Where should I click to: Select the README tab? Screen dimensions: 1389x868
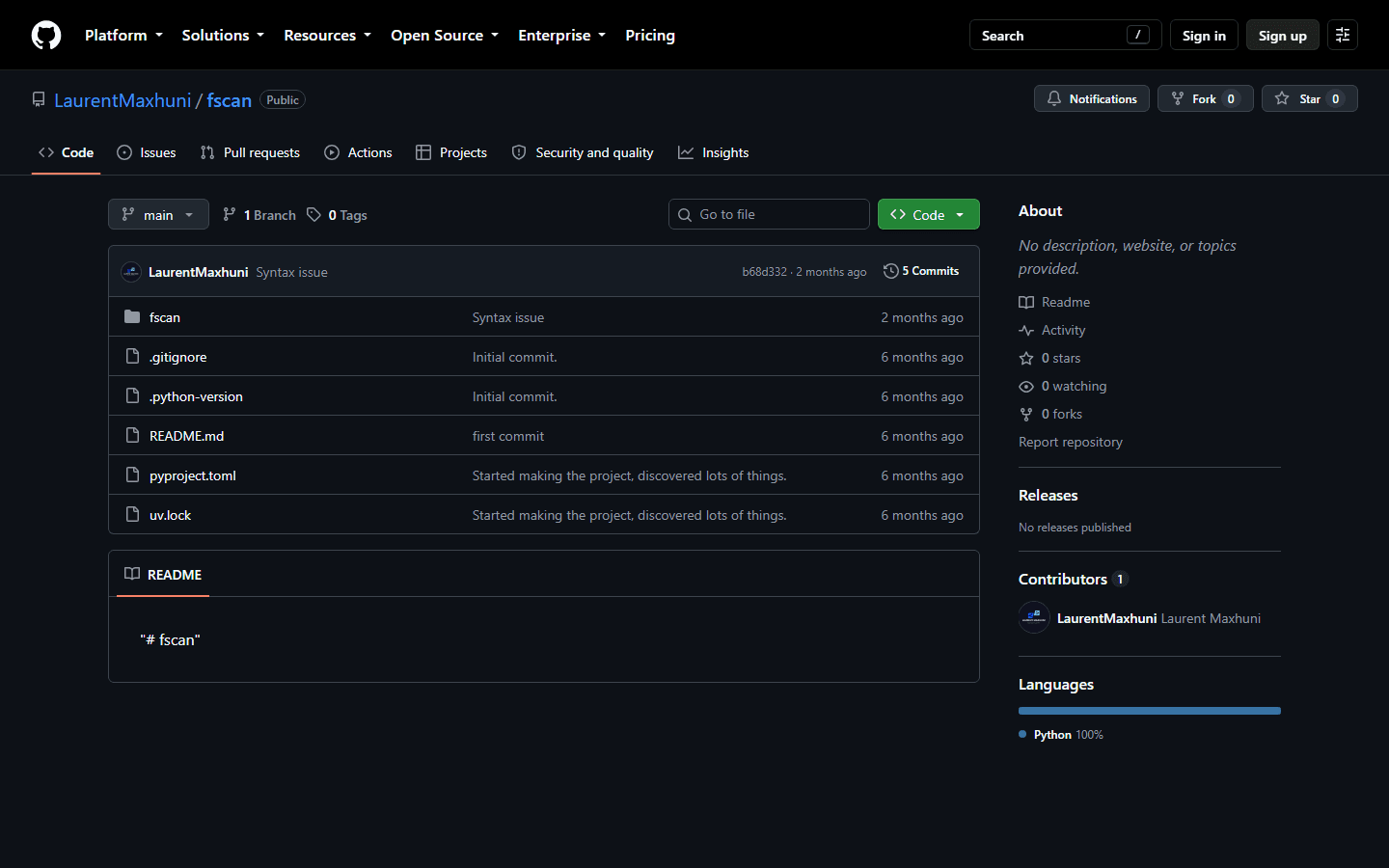tap(163, 574)
